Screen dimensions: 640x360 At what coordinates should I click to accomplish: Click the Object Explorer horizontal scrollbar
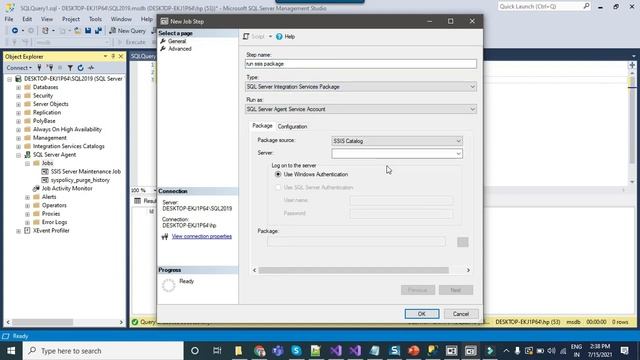43,322
